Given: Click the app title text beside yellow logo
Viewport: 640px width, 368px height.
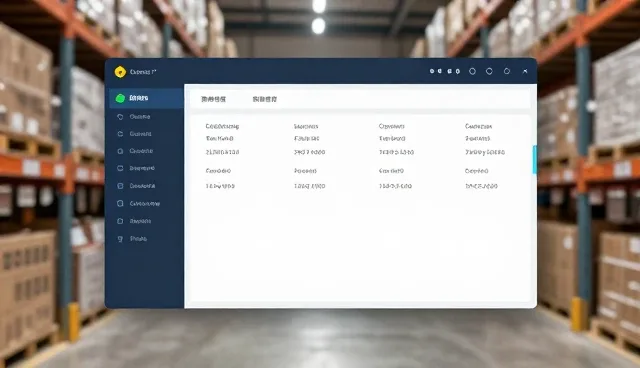Looking at the screenshot, I should coord(143,72).
